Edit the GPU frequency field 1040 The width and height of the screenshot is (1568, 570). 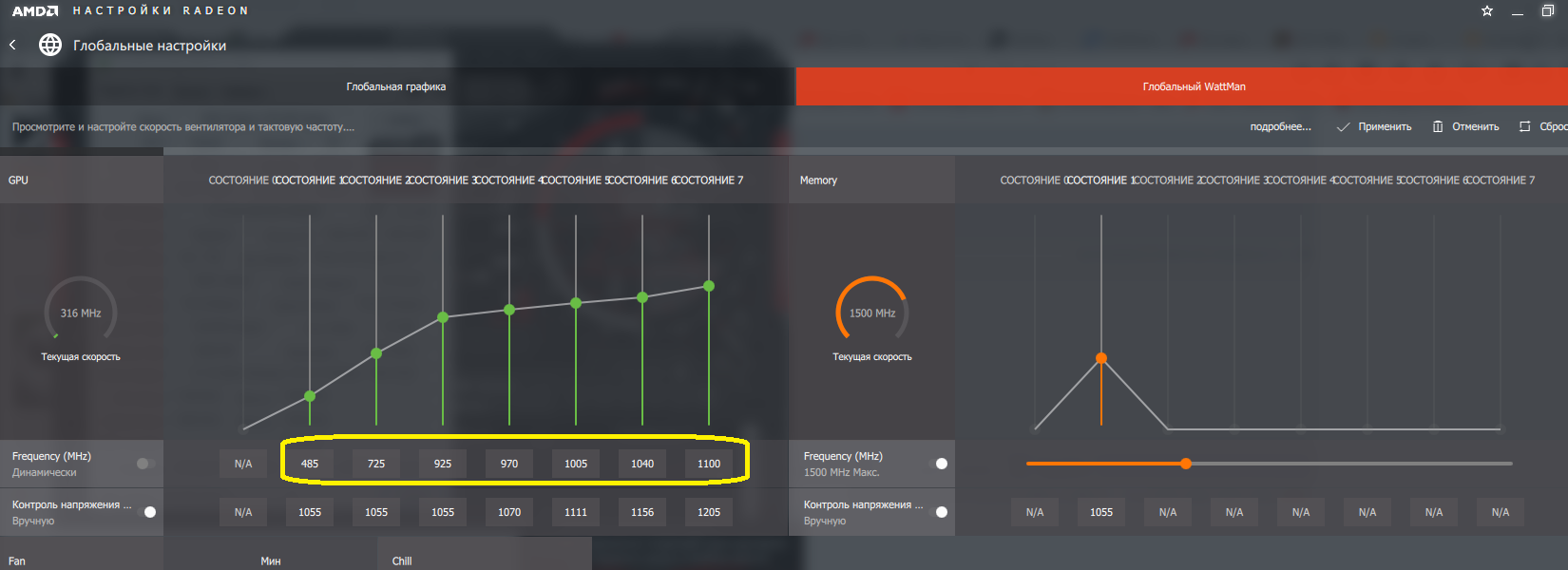pyautogui.click(x=642, y=464)
